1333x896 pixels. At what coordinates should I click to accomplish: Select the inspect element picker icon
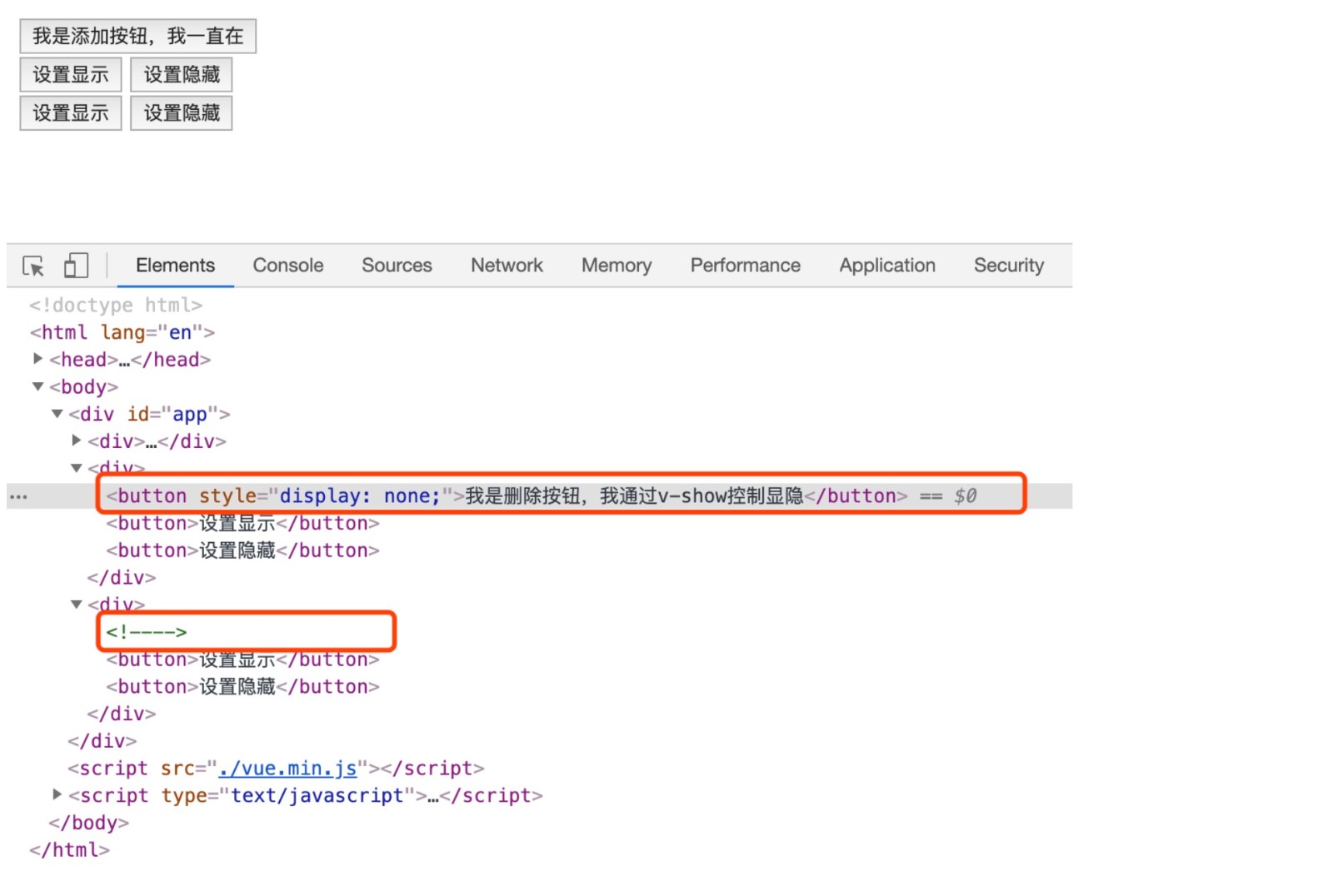pos(33,266)
